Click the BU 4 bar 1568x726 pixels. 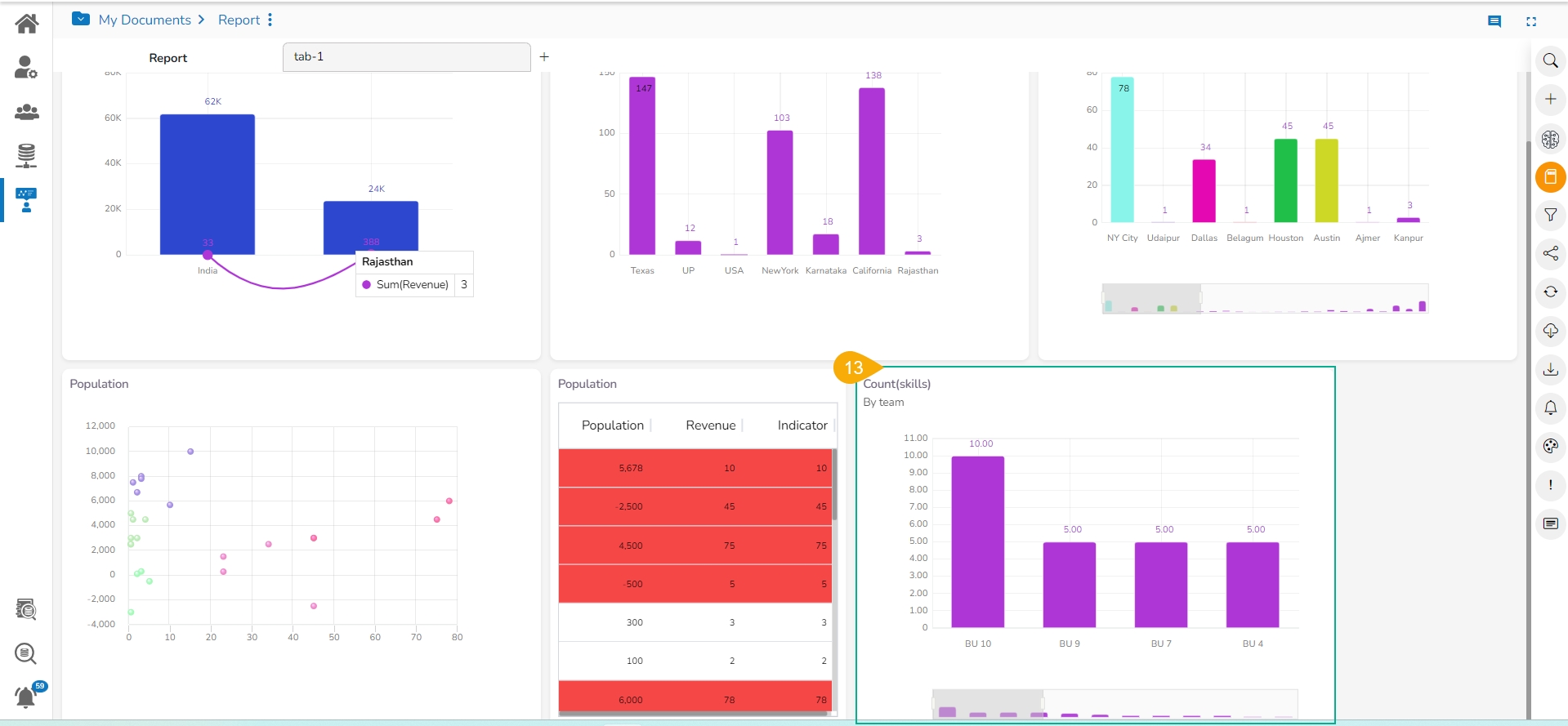point(1253,585)
